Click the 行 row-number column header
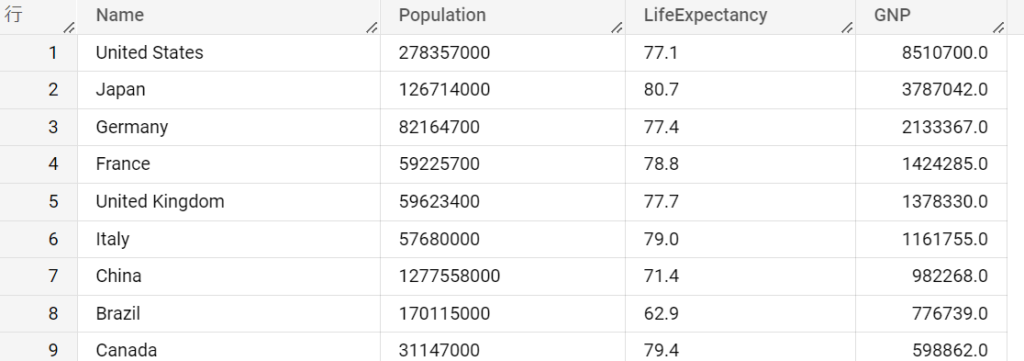 coord(39,16)
